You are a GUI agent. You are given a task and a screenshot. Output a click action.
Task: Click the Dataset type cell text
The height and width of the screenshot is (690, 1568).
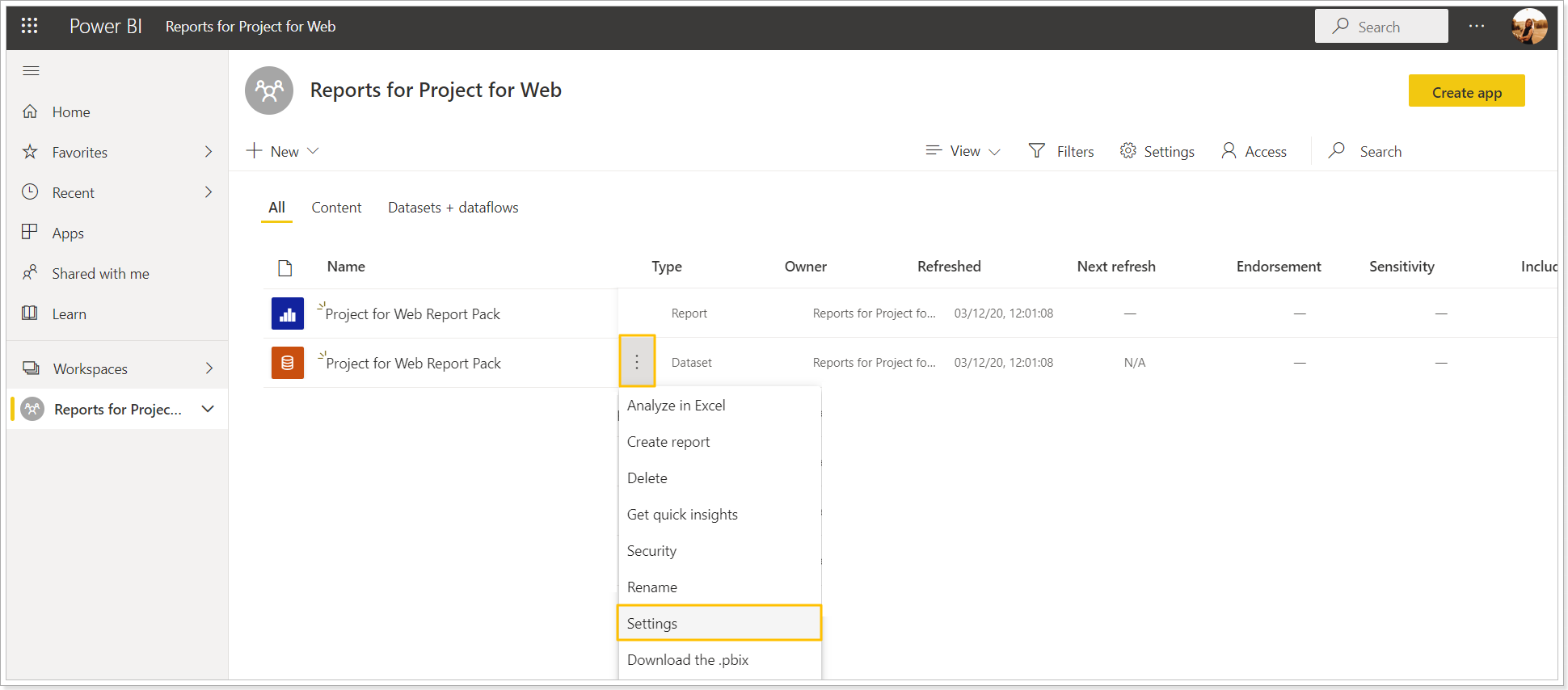692,363
